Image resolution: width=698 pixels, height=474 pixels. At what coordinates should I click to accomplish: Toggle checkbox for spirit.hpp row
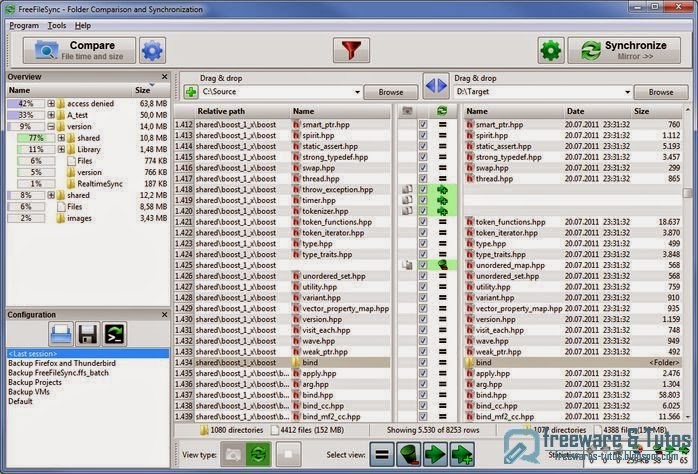tap(423, 135)
